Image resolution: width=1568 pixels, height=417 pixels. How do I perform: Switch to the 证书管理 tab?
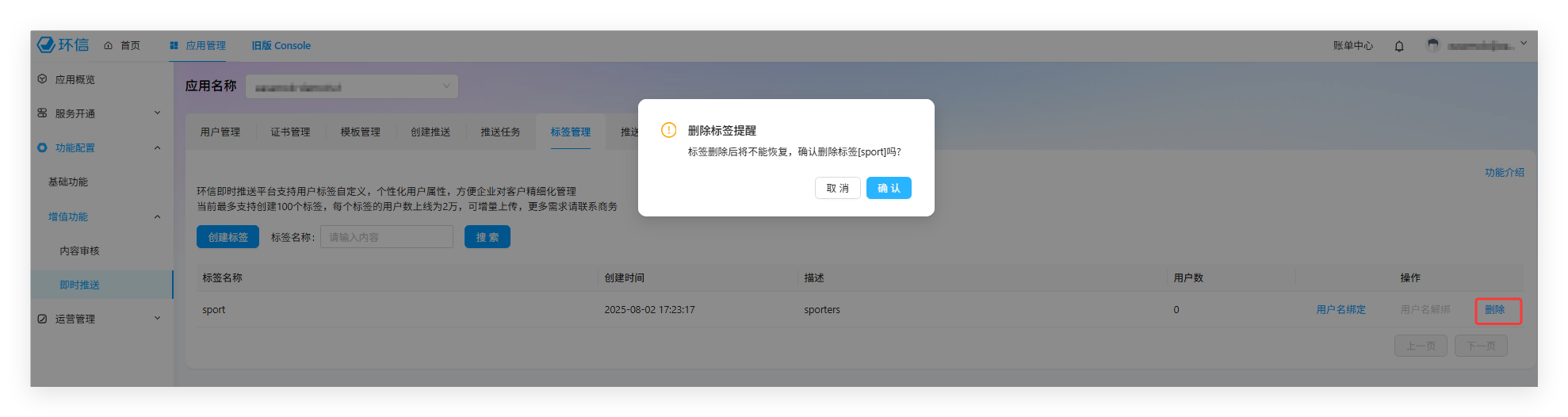[x=290, y=132]
